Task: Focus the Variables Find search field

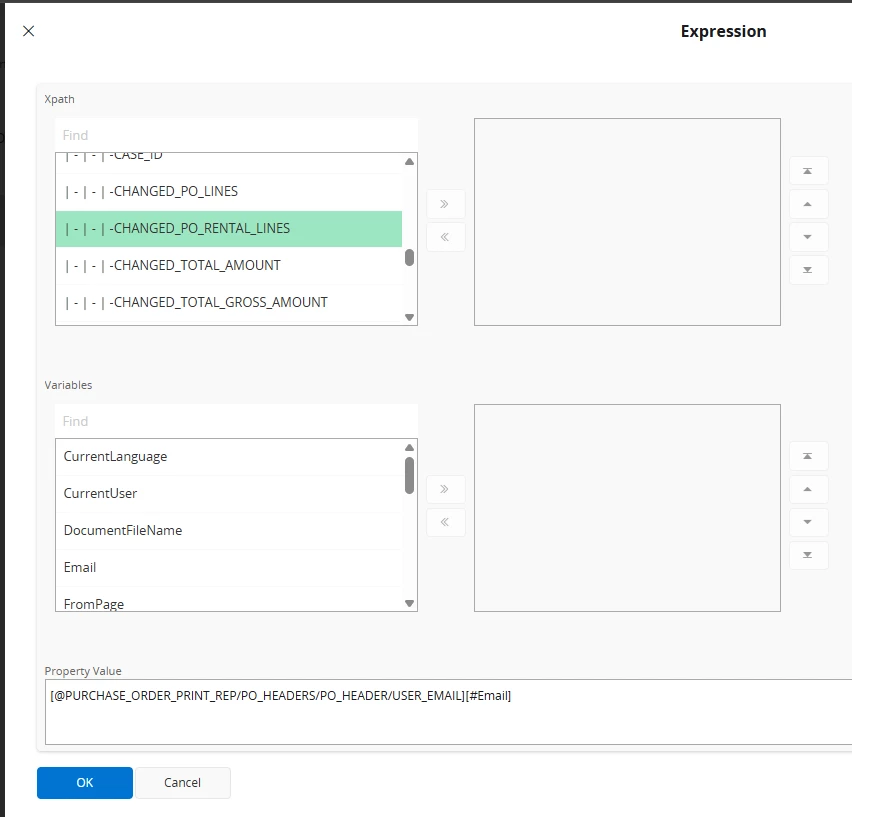Action: 236,421
